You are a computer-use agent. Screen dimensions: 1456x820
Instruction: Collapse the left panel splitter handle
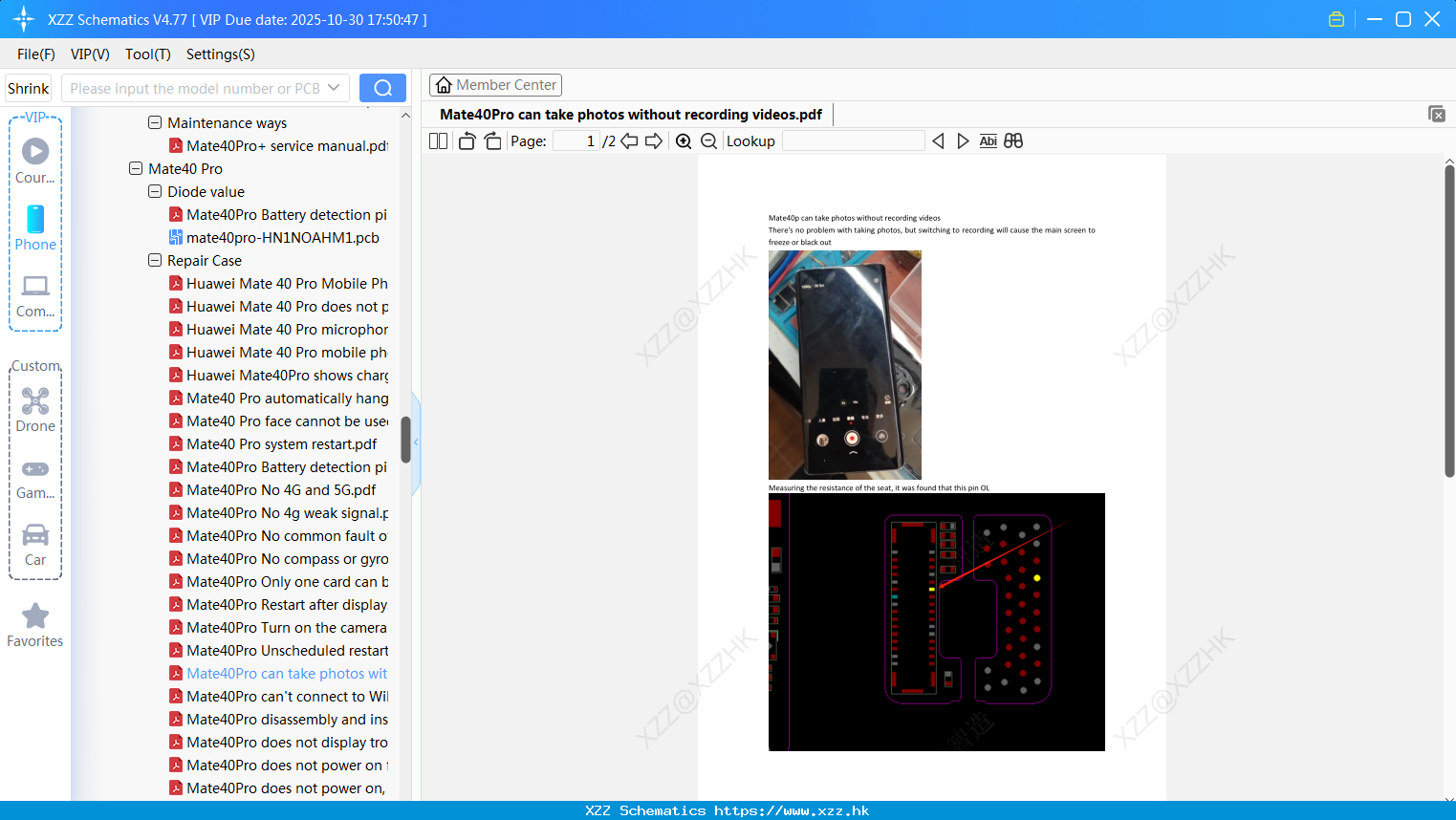[x=416, y=442]
